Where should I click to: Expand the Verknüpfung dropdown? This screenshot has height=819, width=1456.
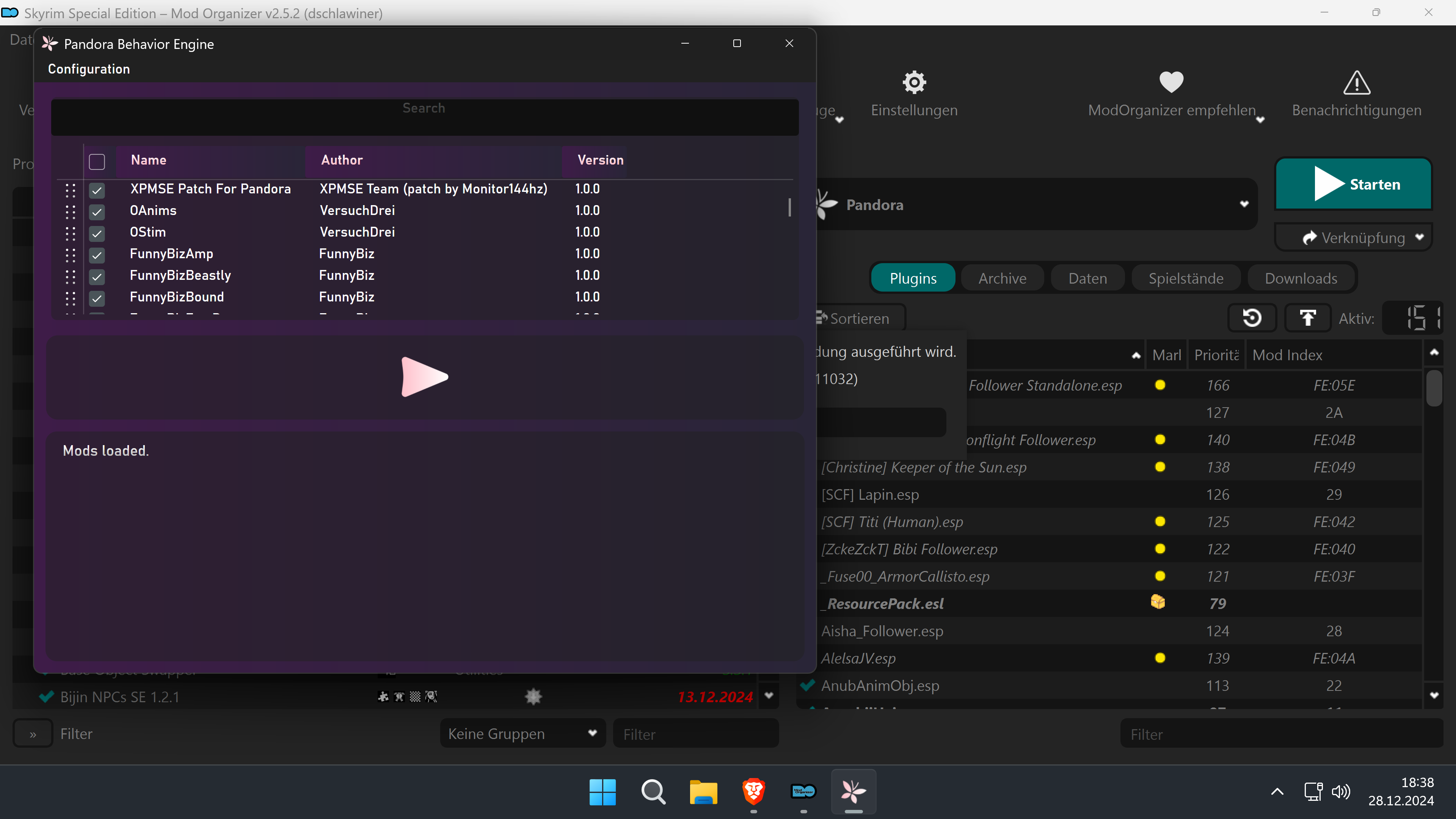tap(1419, 237)
